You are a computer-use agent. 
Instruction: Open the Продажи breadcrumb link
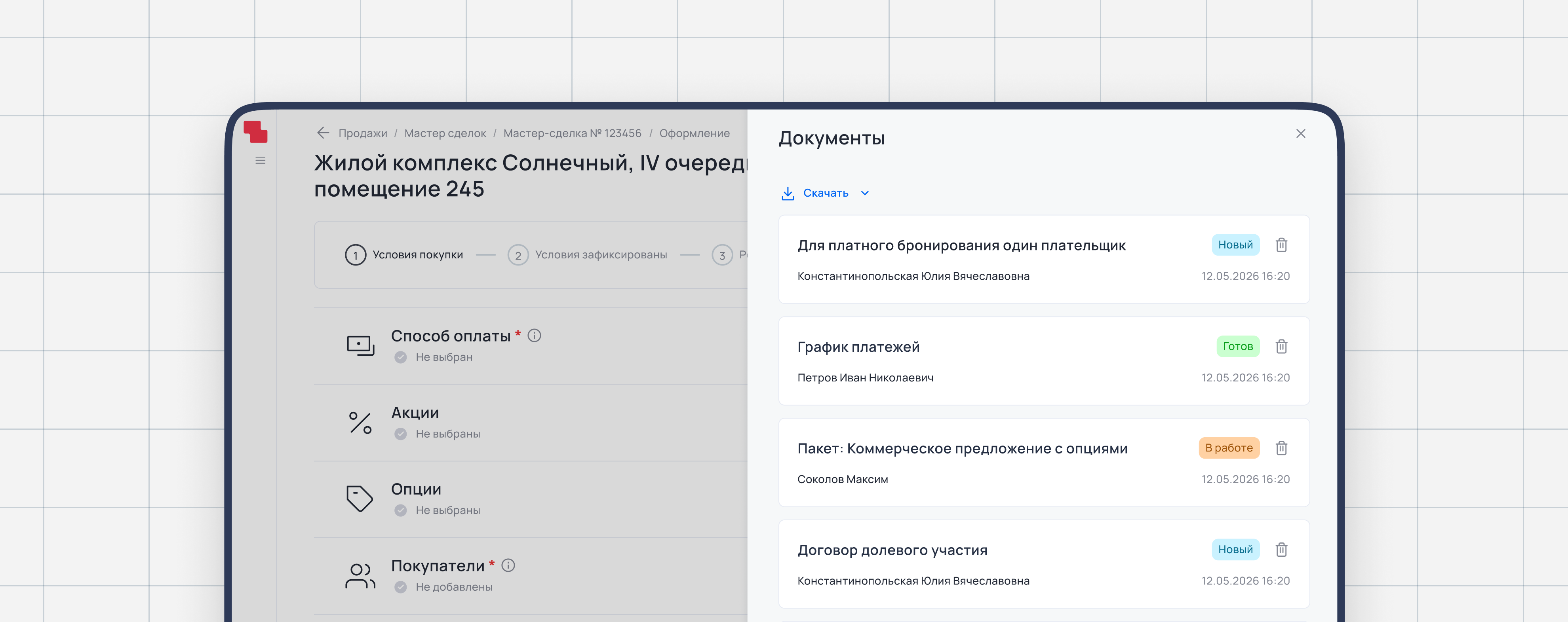(x=363, y=133)
